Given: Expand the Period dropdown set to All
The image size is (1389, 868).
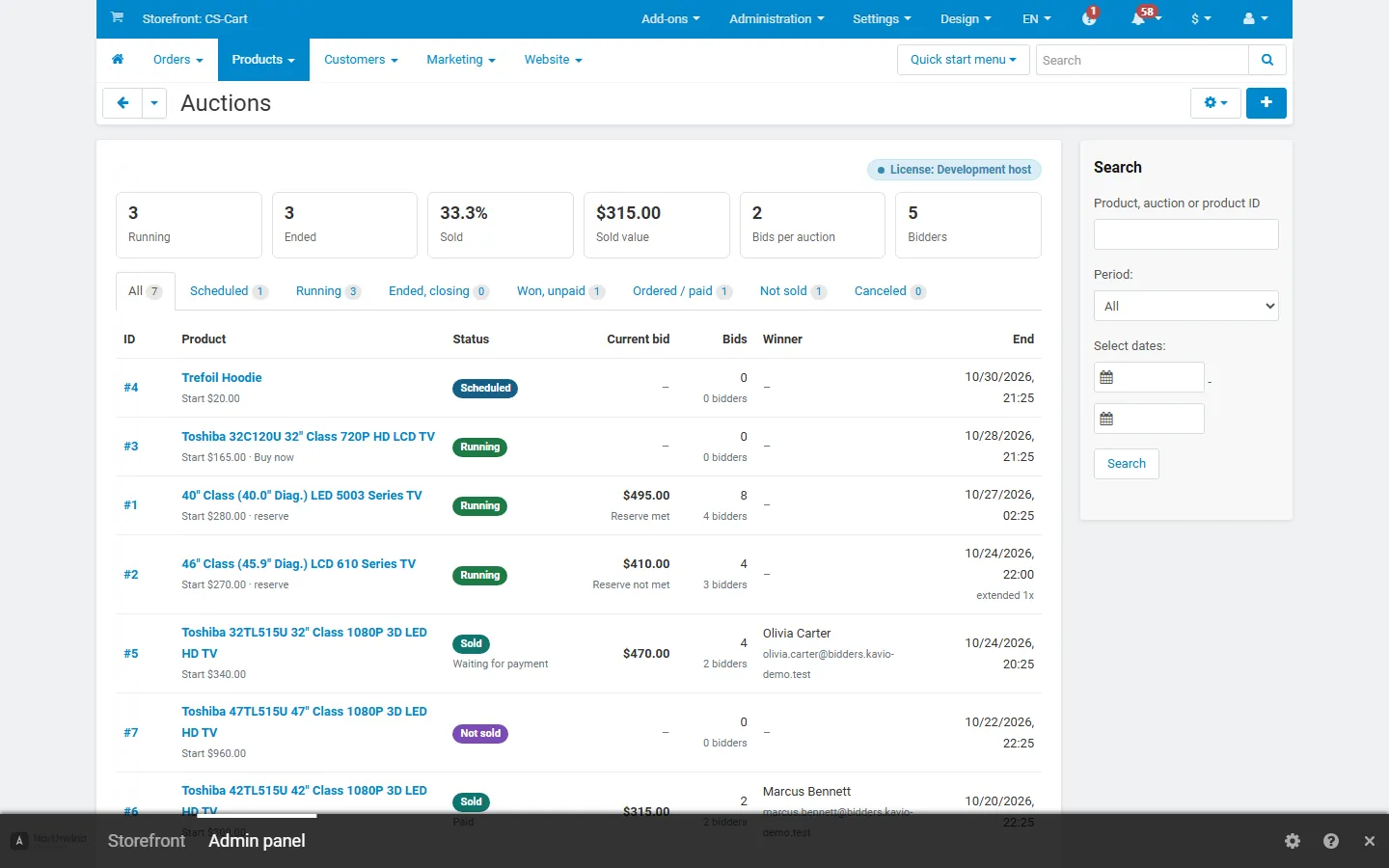Looking at the screenshot, I should coord(1186,306).
